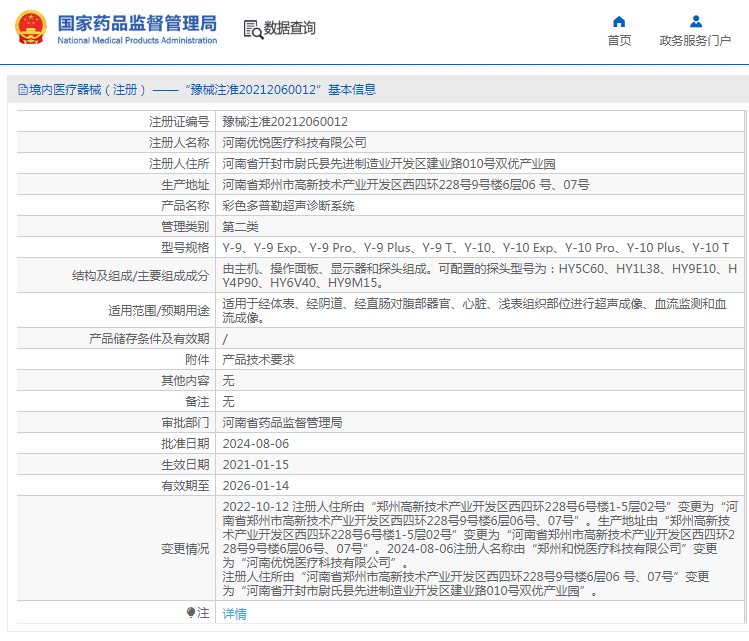Select the 数据查询 heading text

pos(290,29)
